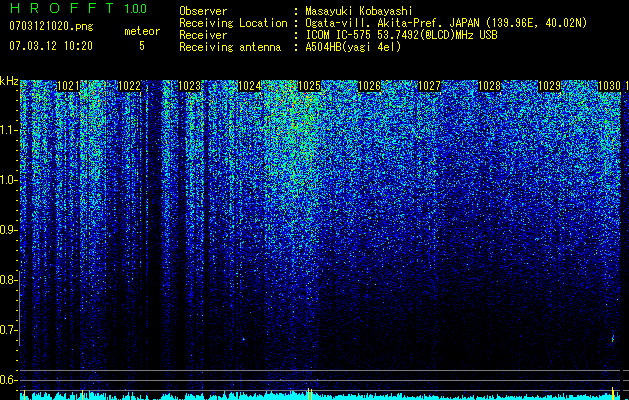Click the "Observer" field label
The width and height of the screenshot is (629, 400).
[203, 11]
